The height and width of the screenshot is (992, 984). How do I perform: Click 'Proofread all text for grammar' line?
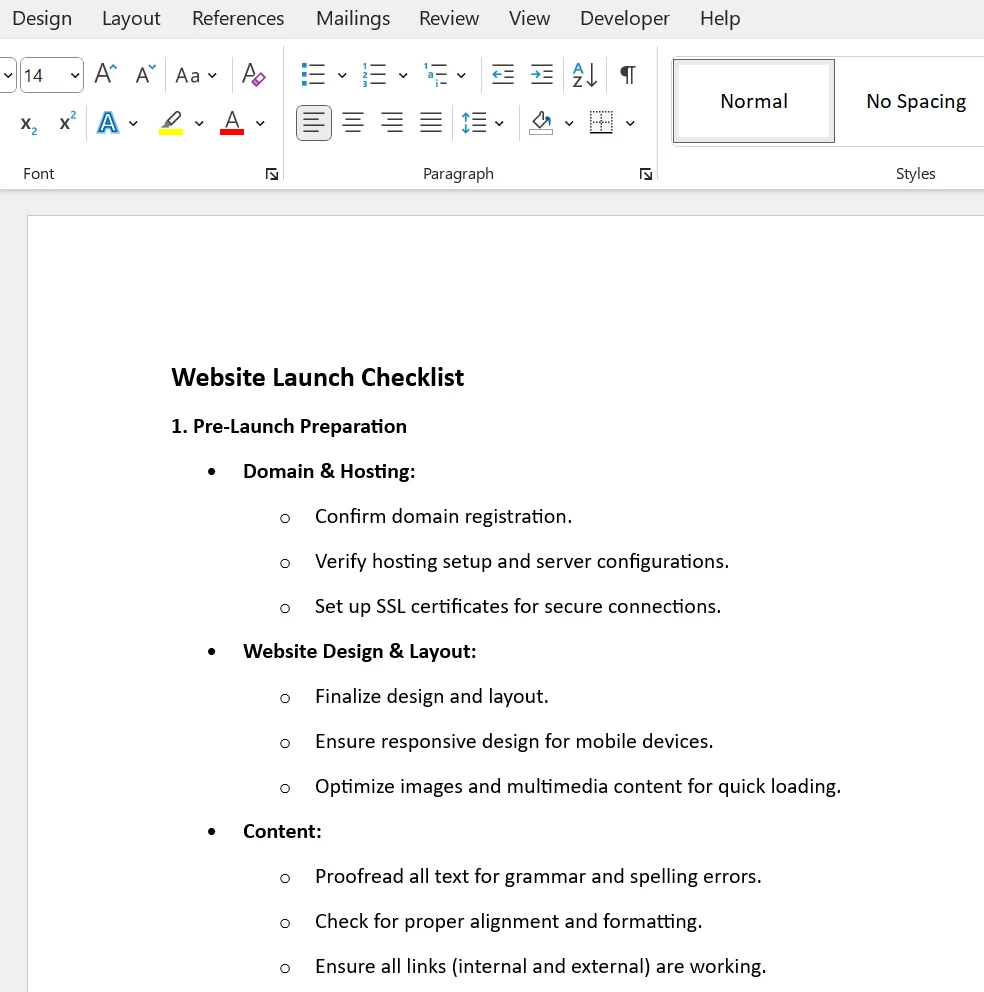pyautogui.click(x=538, y=877)
